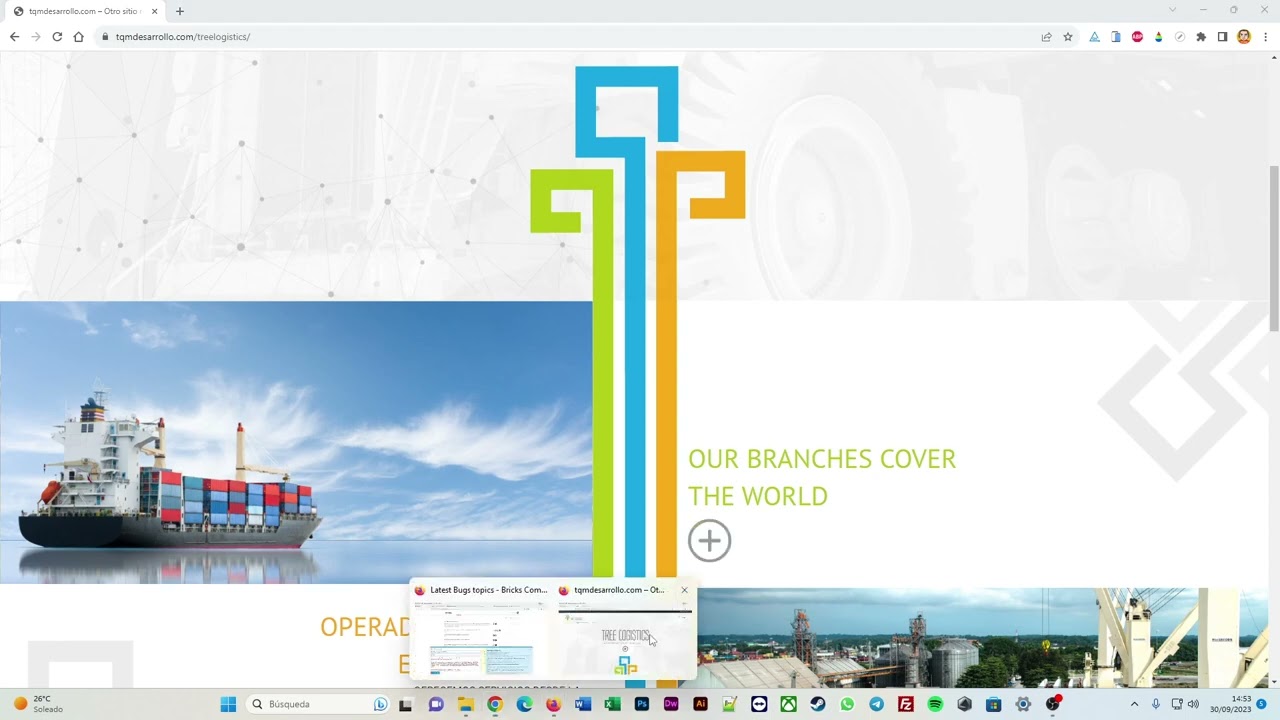Image resolution: width=1280 pixels, height=720 pixels.
Task: Launch Photoshop from the taskbar
Action: pyautogui.click(x=642, y=704)
